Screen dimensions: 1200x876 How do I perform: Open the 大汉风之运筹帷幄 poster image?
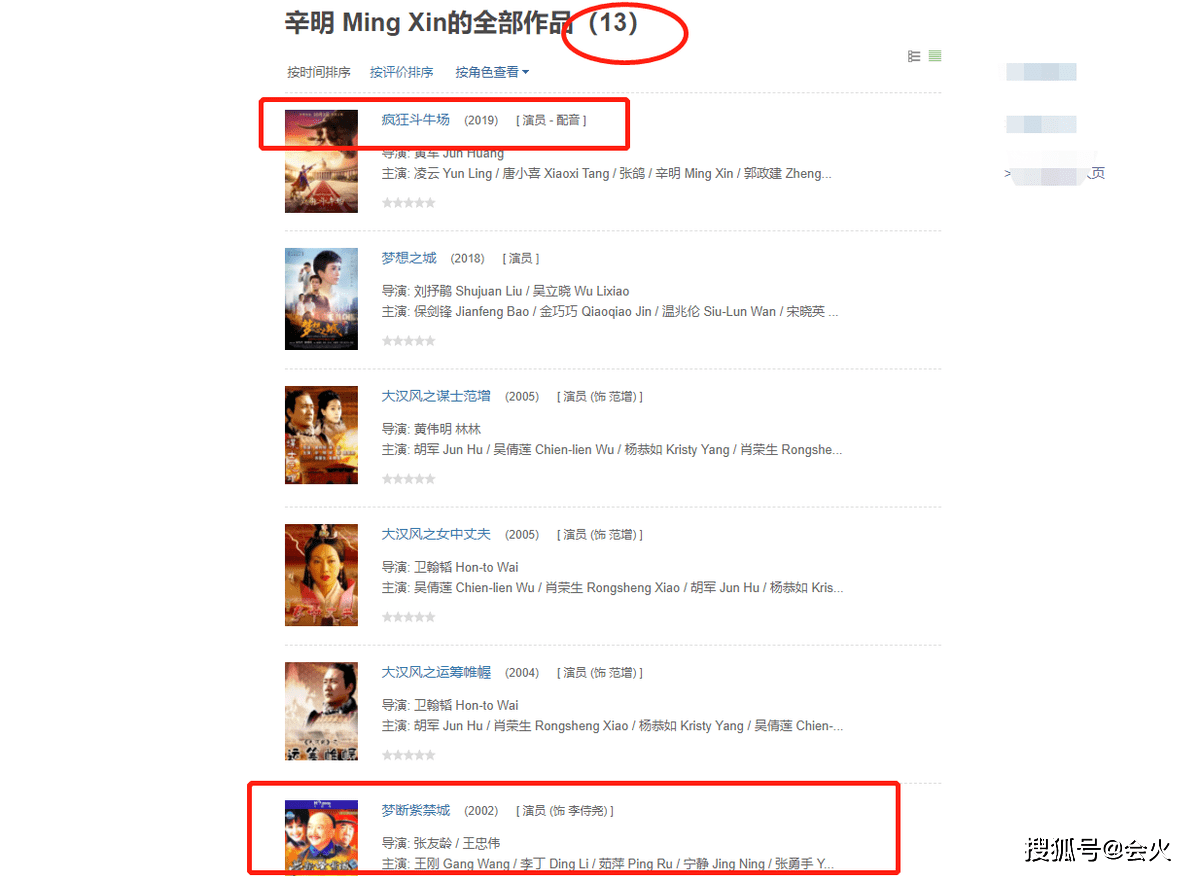(x=321, y=712)
